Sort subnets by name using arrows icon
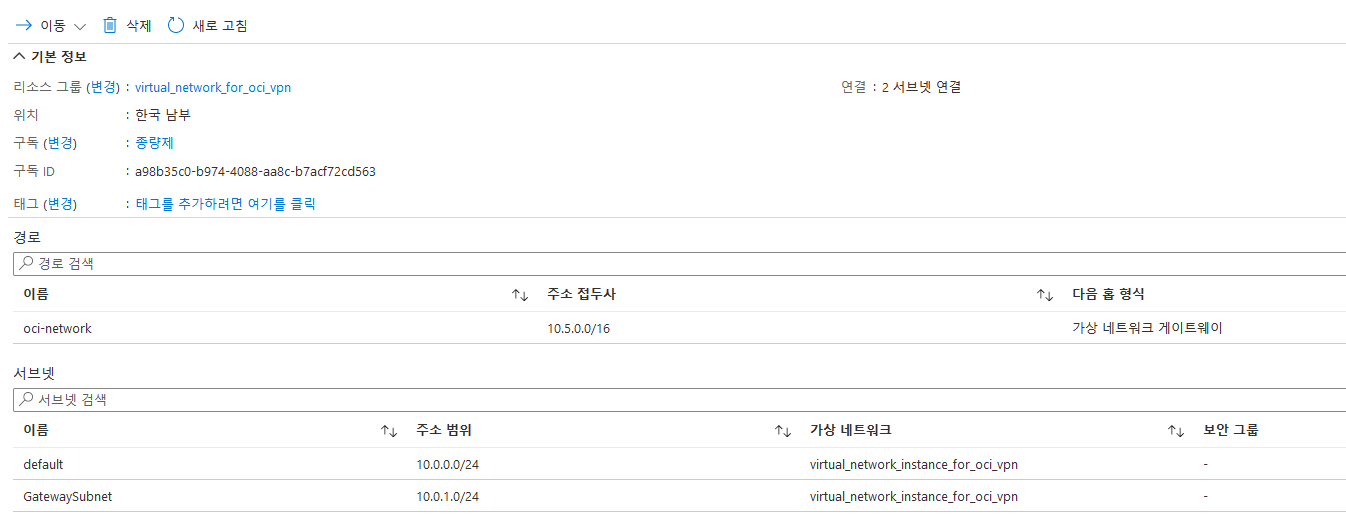Screen dimensions: 1346x528 coord(389,431)
